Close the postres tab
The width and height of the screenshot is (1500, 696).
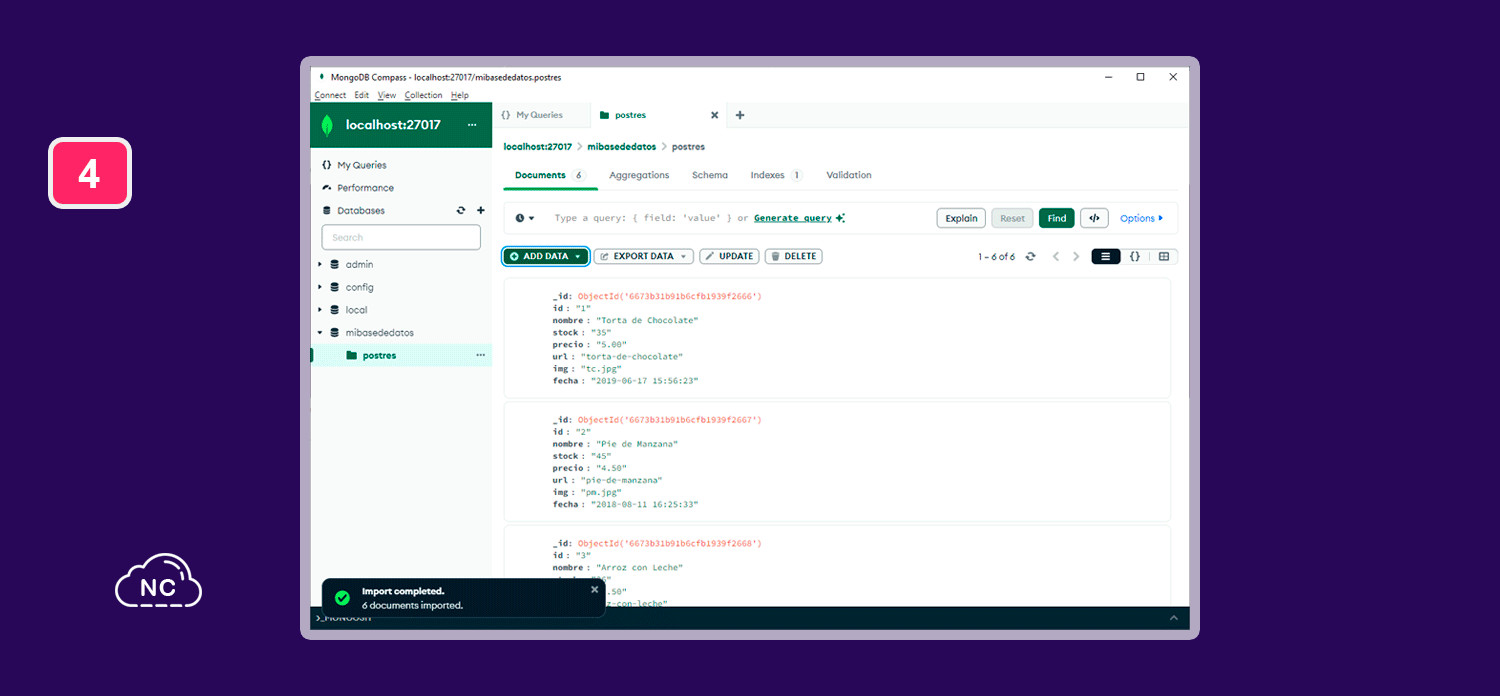pyautogui.click(x=714, y=115)
